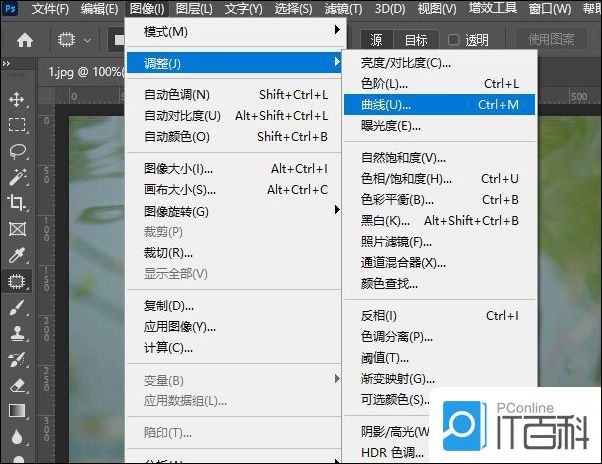Open 曝光度(E)... adjustment
This screenshot has width=602, height=464.
click(439, 125)
